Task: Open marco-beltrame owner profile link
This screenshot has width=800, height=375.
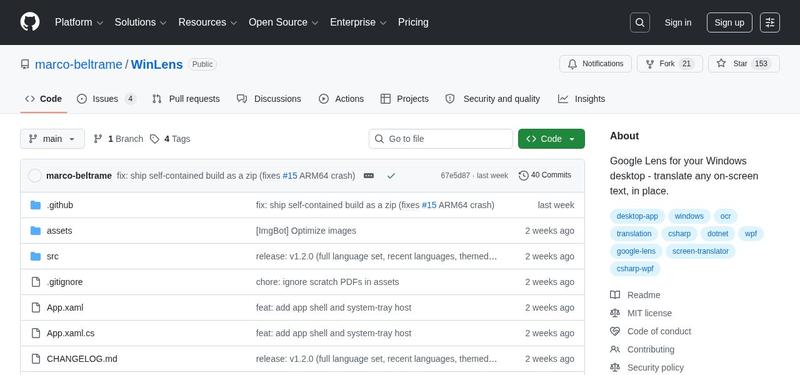Action: (79, 64)
